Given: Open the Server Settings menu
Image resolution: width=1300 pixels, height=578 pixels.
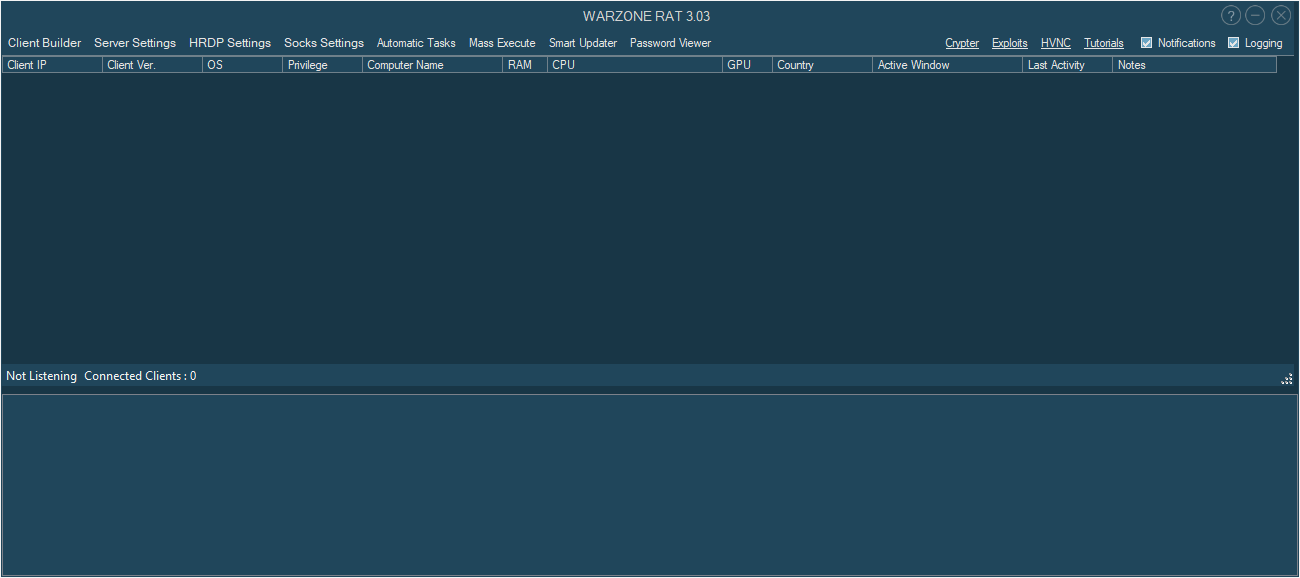Looking at the screenshot, I should tap(135, 43).
